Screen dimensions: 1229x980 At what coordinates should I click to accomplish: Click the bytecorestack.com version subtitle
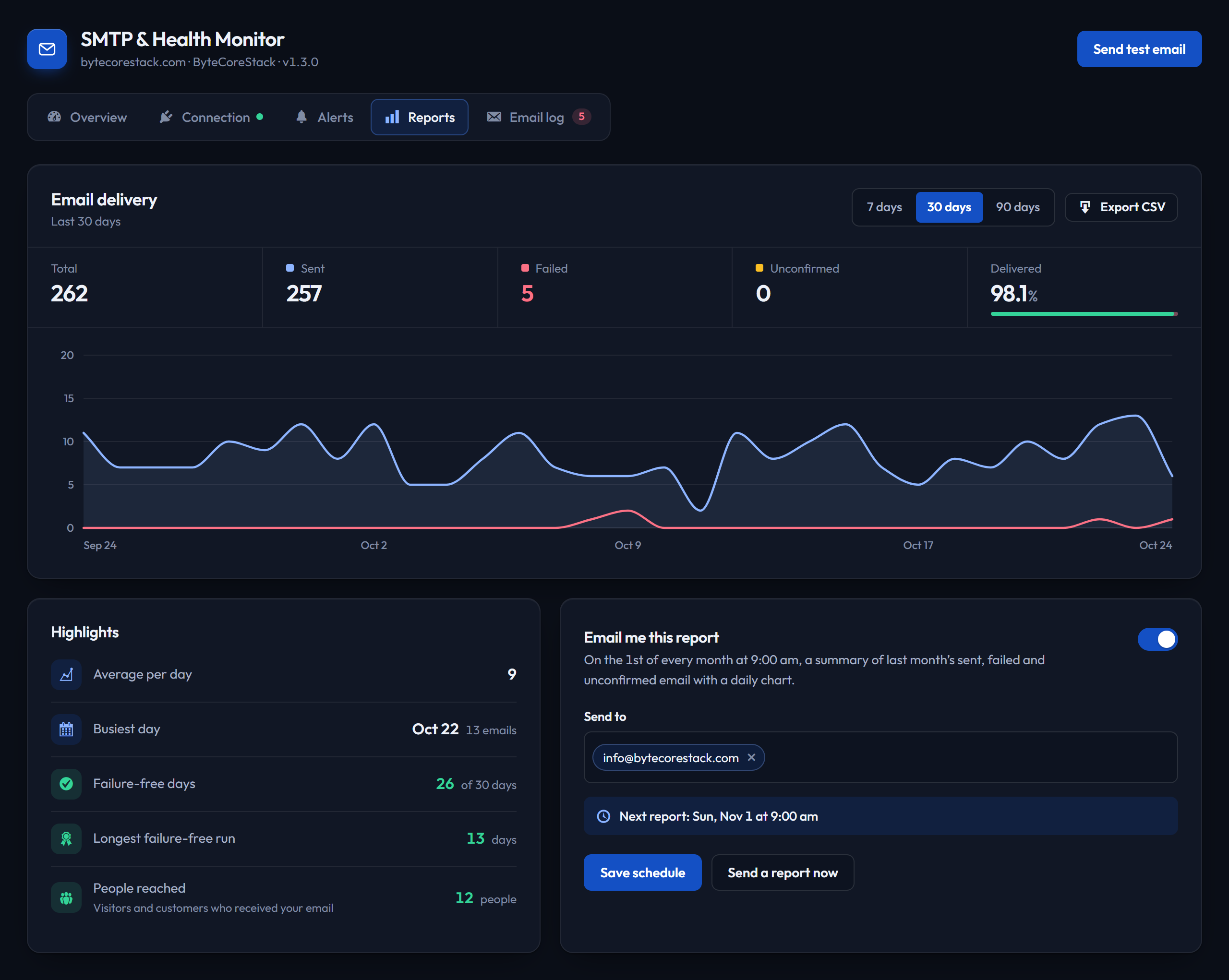click(200, 62)
